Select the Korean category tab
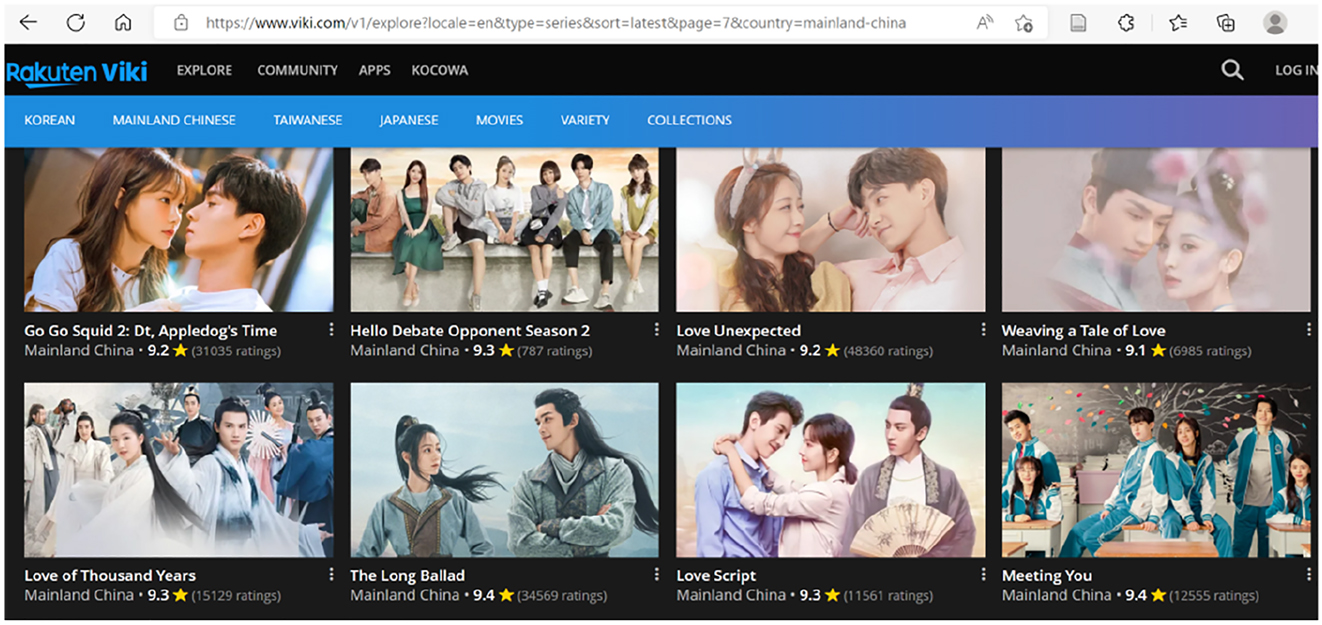The image size is (1322, 625). (50, 120)
